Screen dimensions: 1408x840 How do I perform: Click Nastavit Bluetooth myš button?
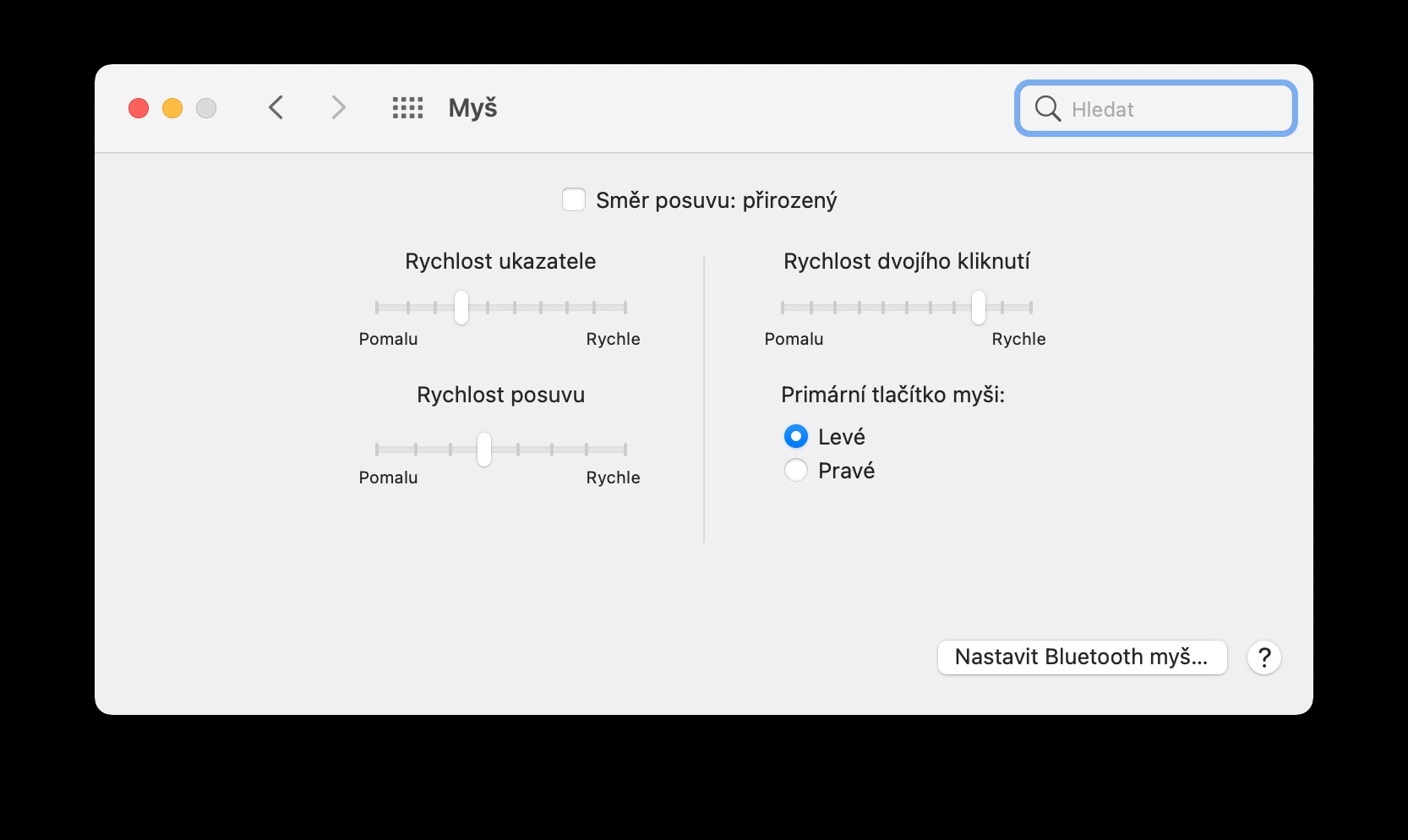click(x=1082, y=657)
